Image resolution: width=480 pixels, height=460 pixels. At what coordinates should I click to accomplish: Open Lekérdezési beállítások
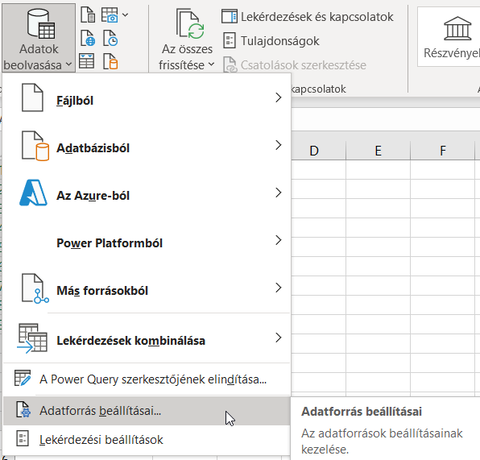[x=147, y=440]
